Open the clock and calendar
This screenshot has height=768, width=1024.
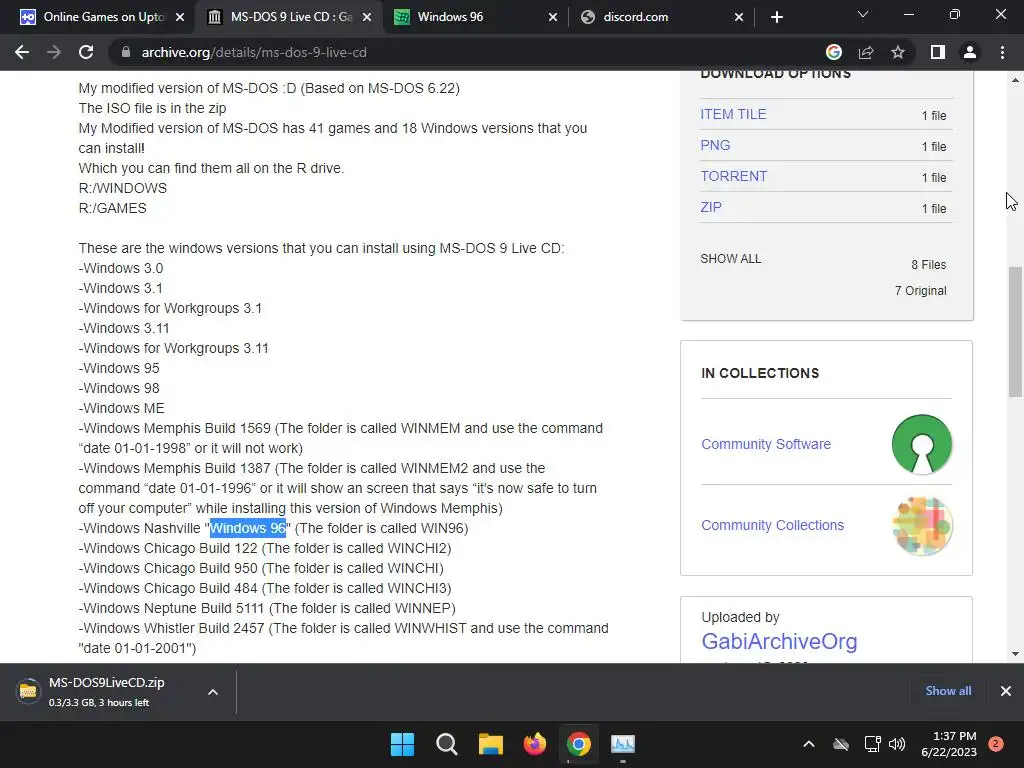click(949, 744)
